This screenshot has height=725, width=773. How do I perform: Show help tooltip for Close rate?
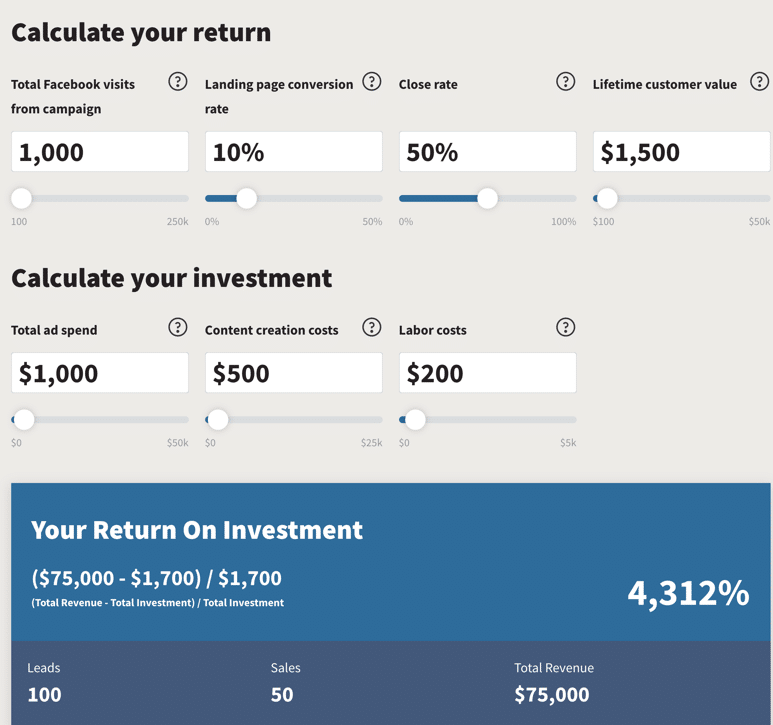(565, 81)
